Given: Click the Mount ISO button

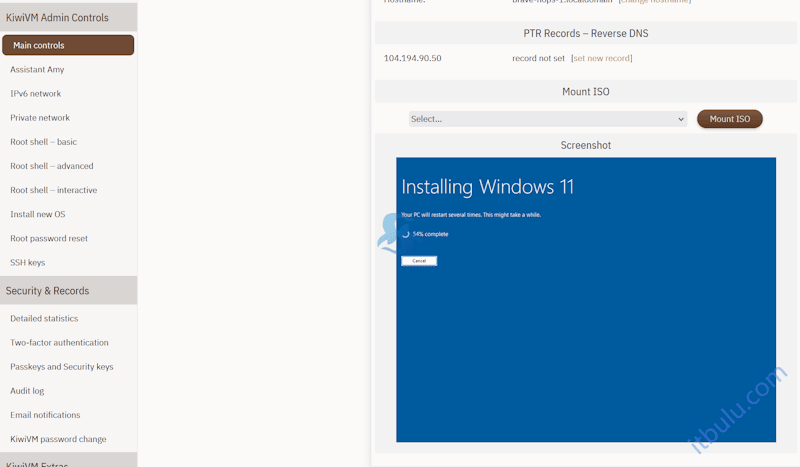Looking at the screenshot, I should pyautogui.click(x=730, y=119).
